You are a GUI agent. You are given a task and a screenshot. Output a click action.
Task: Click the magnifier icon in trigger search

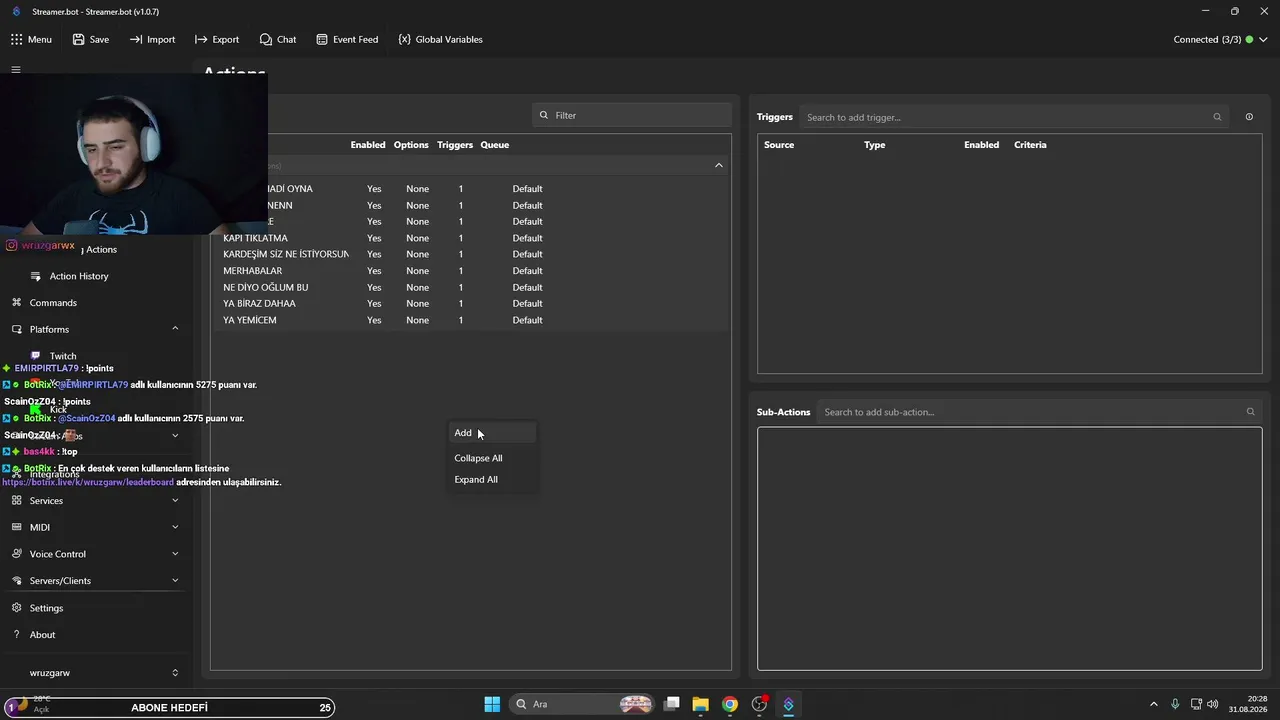point(1217,117)
